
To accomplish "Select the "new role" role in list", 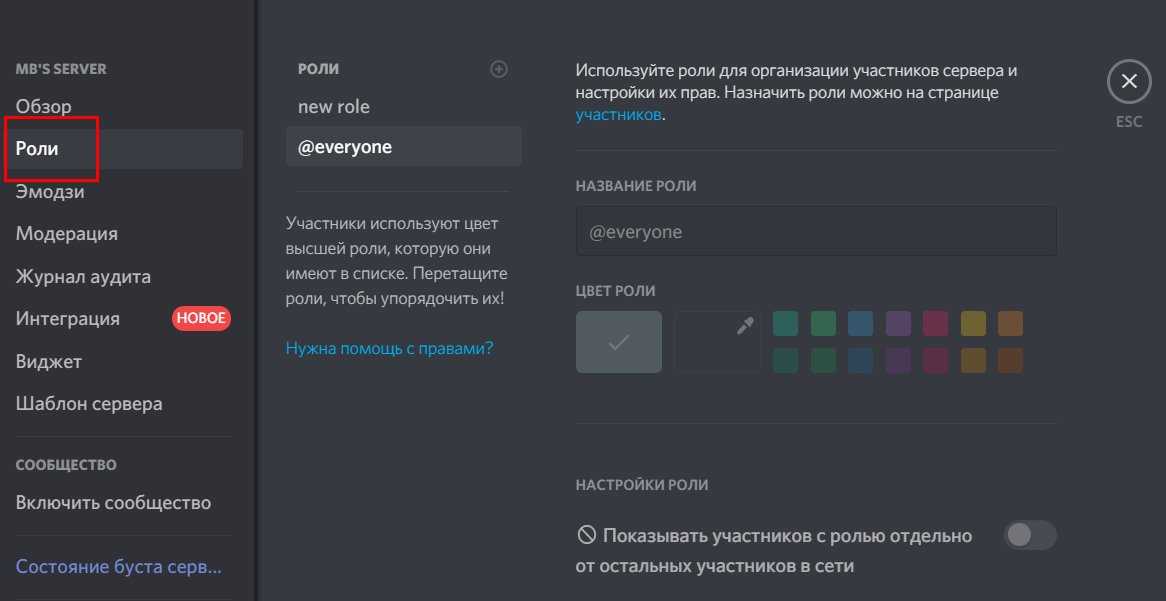I will pyautogui.click(x=334, y=107).
